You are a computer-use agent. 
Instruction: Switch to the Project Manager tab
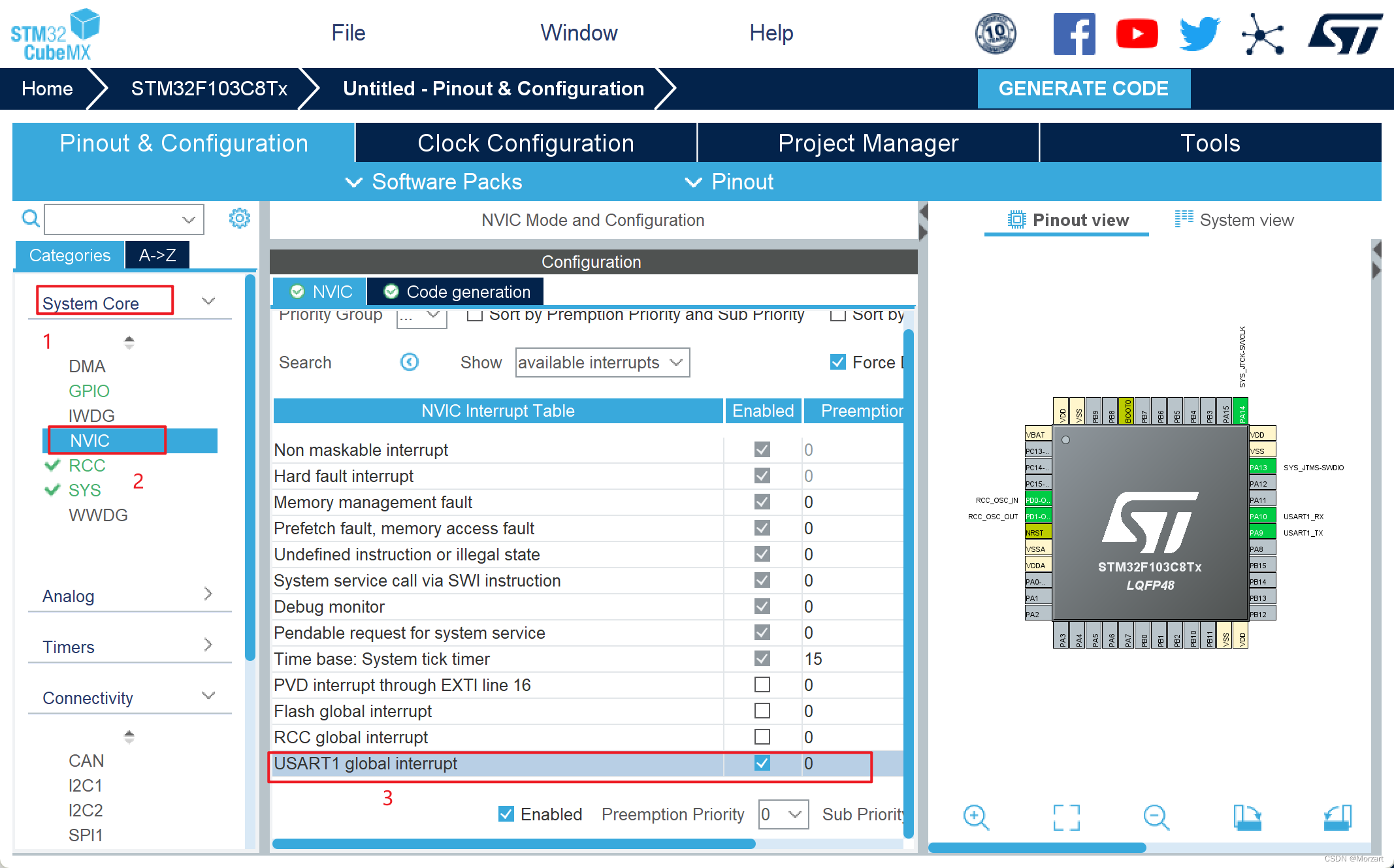click(868, 143)
